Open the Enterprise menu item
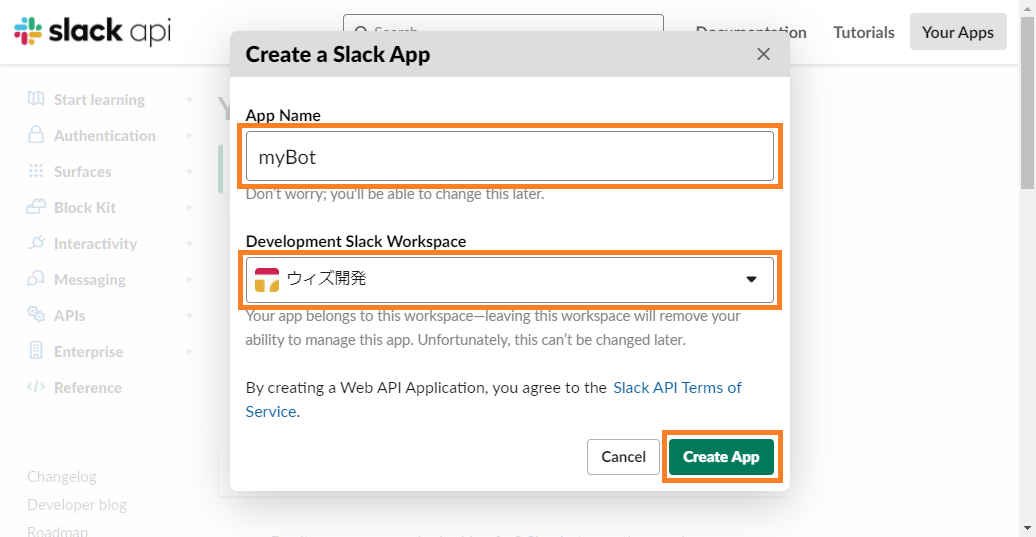 point(89,351)
